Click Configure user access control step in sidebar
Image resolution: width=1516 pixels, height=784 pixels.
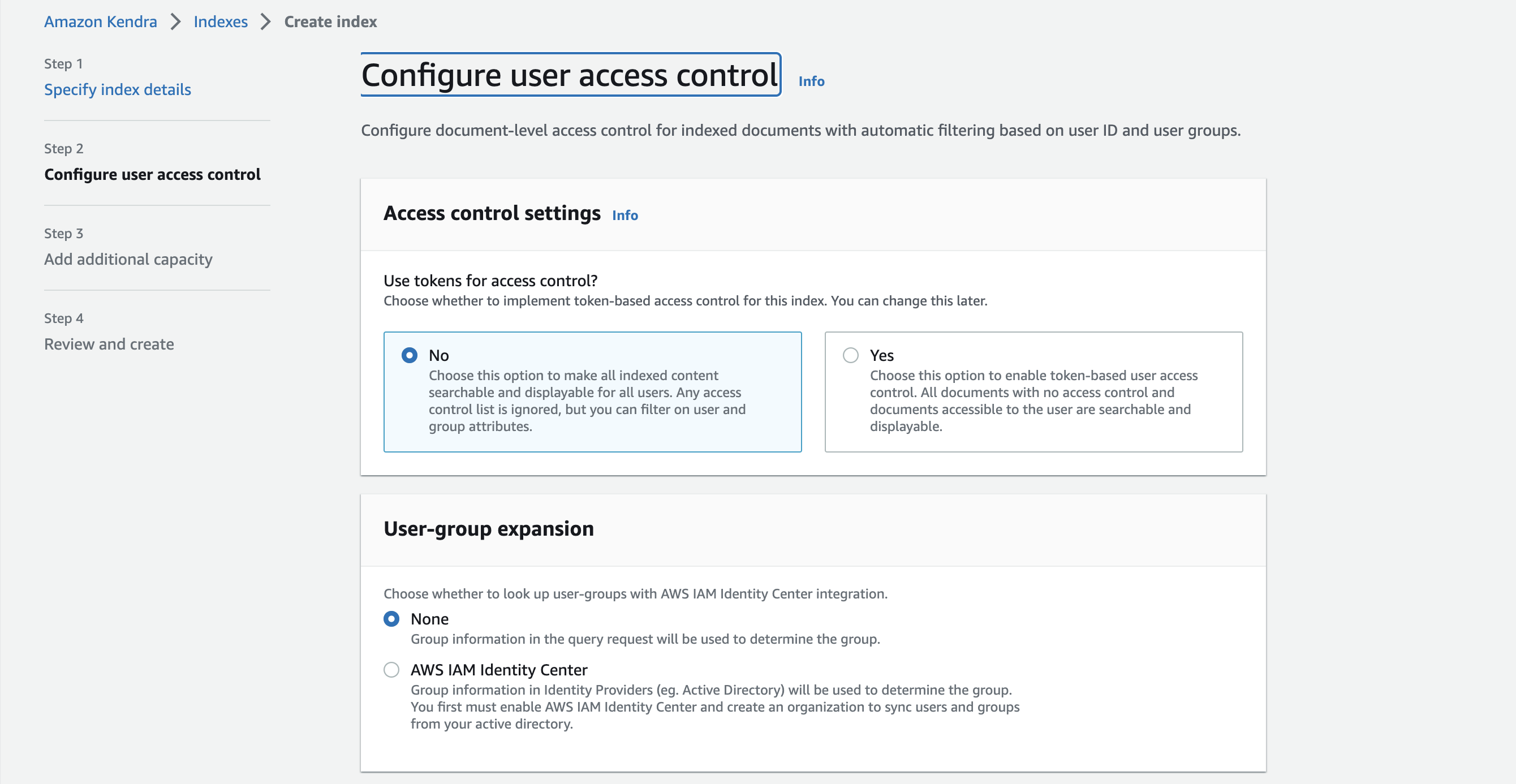pyautogui.click(x=152, y=174)
